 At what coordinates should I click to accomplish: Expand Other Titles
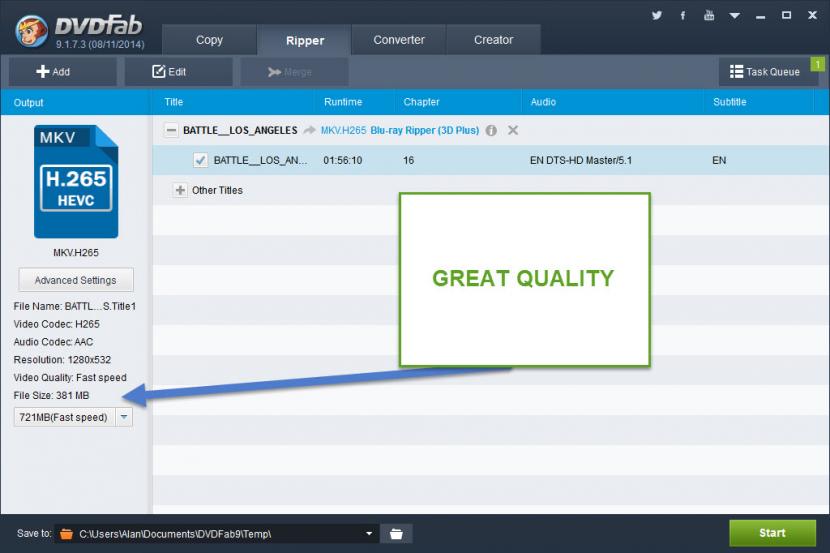(180, 190)
